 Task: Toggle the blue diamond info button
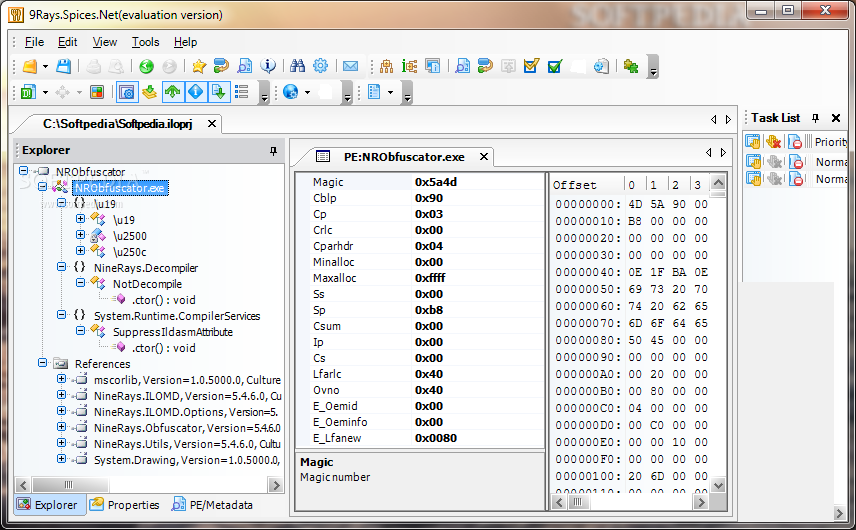point(195,92)
